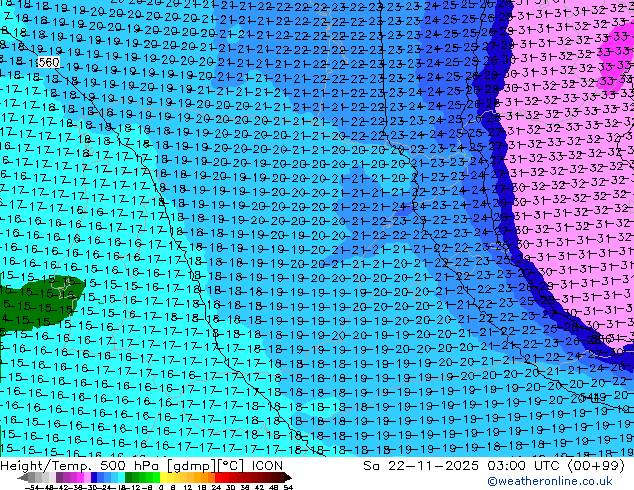Click the gray left arrow end of legend

pos(23,478)
